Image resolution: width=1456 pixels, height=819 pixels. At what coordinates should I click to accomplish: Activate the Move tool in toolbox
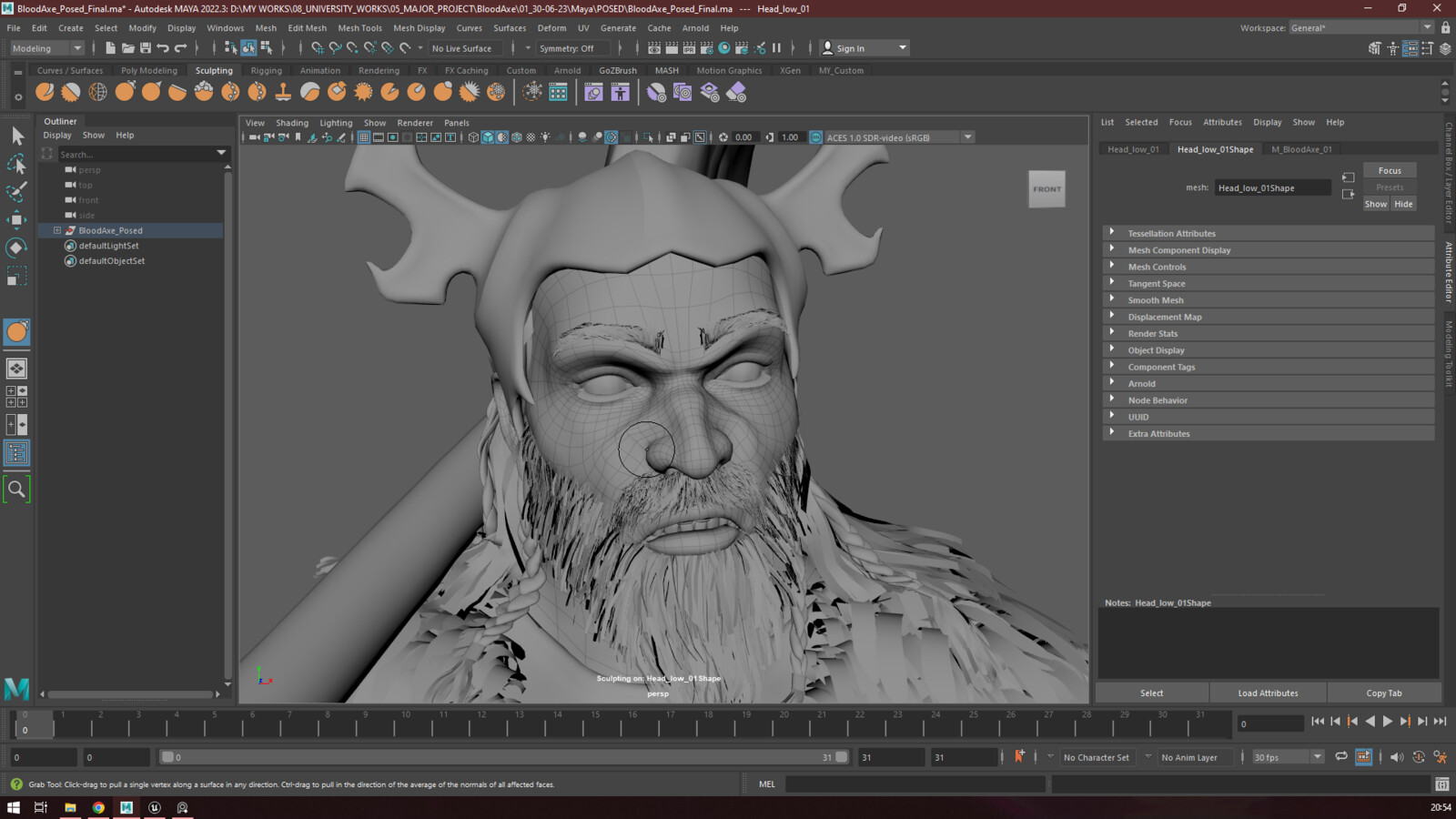(16, 219)
